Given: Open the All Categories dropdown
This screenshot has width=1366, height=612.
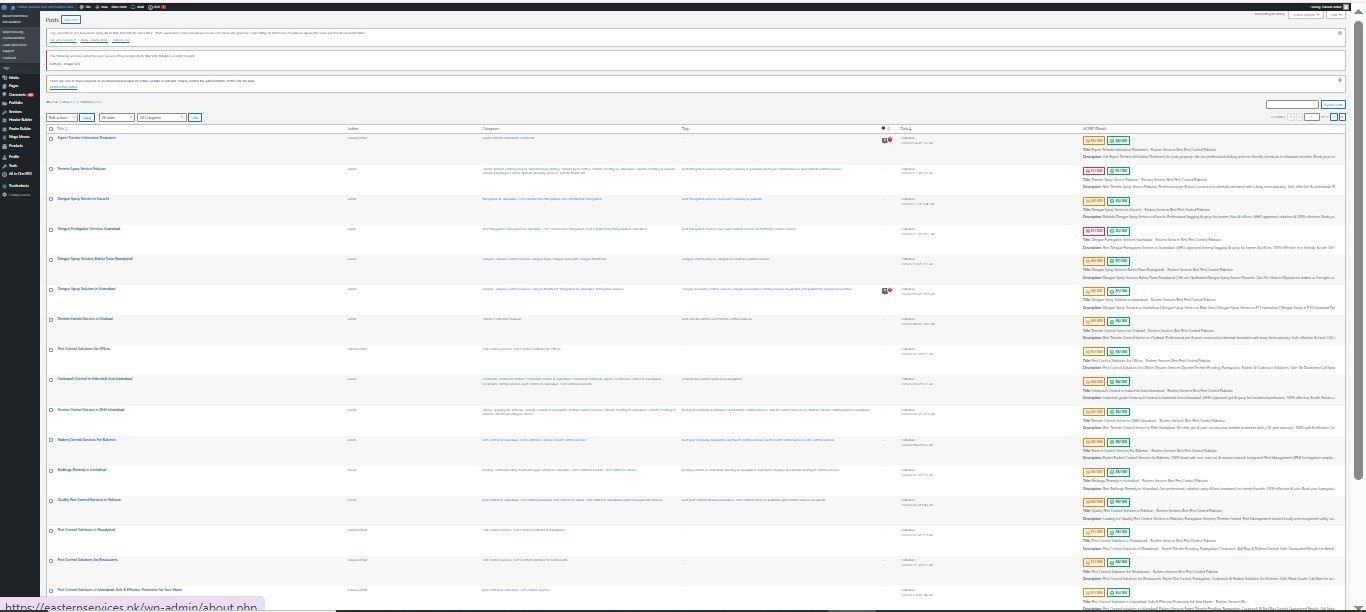Looking at the screenshot, I should click(x=161, y=118).
